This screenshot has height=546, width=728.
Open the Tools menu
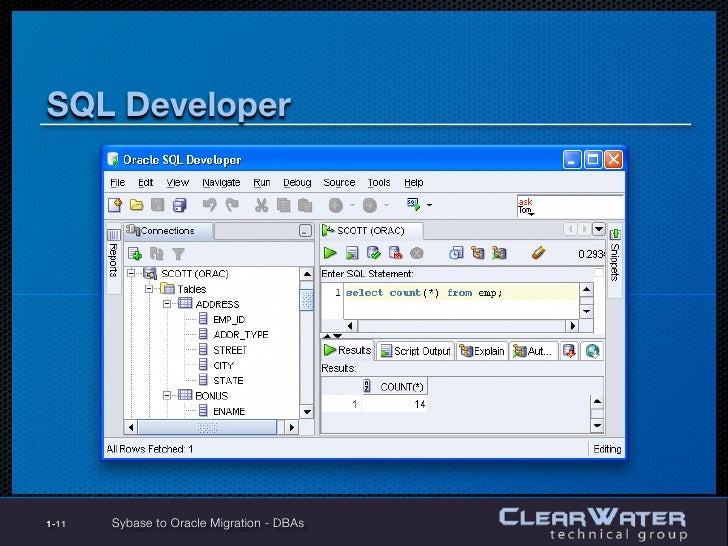(379, 182)
